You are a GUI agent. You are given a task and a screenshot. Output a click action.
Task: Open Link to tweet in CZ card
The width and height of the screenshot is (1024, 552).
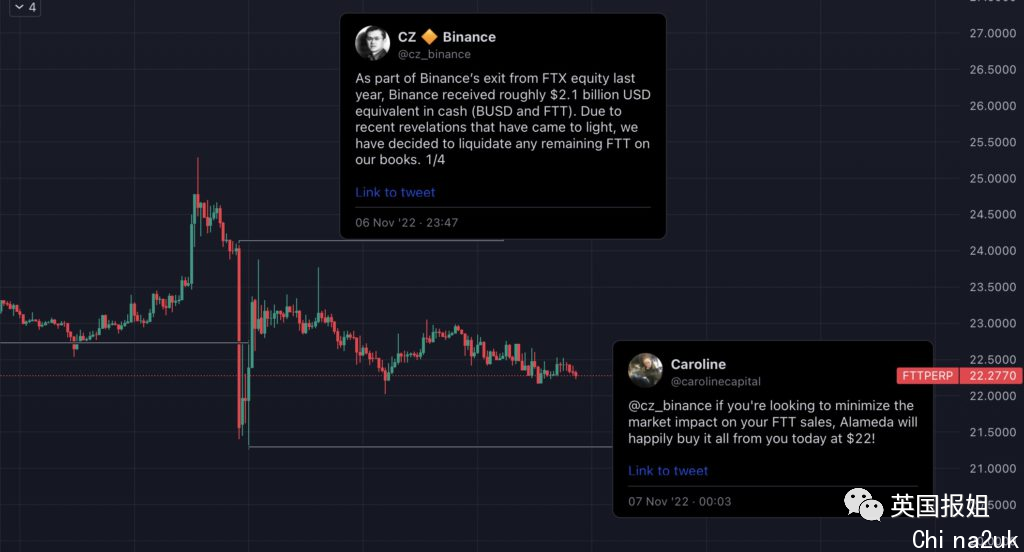click(x=395, y=193)
